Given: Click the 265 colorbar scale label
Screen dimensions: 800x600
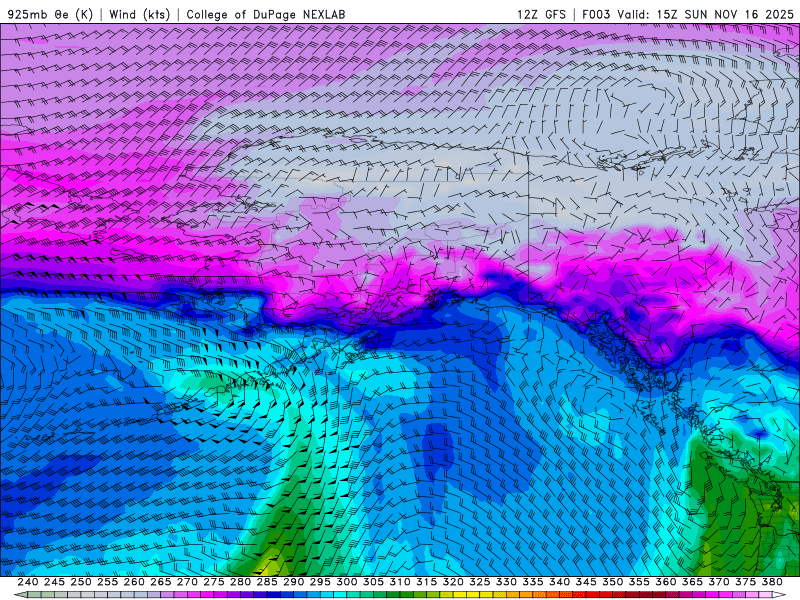Looking at the screenshot, I should pyautogui.click(x=160, y=582).
